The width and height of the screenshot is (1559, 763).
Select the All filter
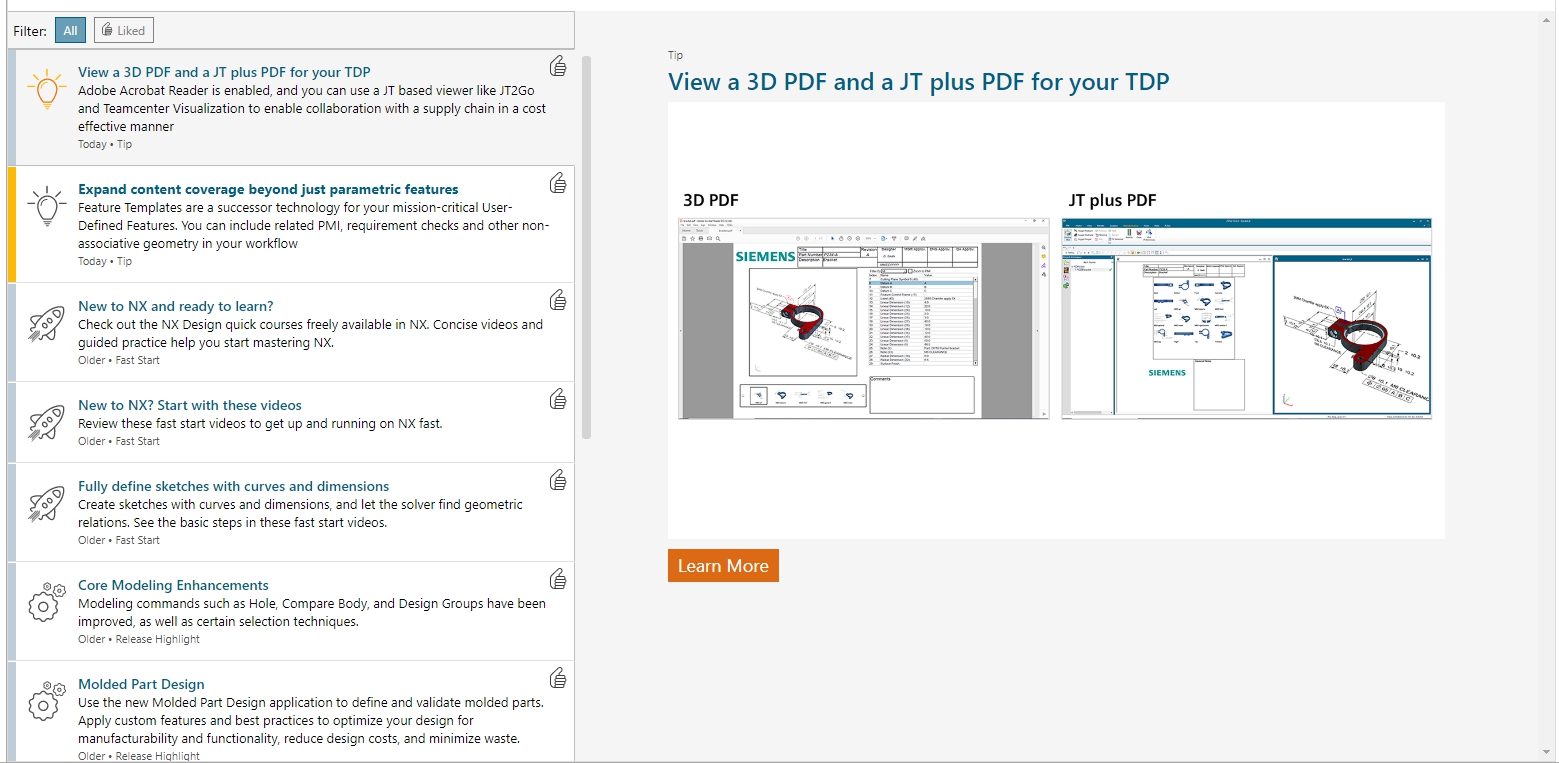pyautogui.click(x=70, y=31)
